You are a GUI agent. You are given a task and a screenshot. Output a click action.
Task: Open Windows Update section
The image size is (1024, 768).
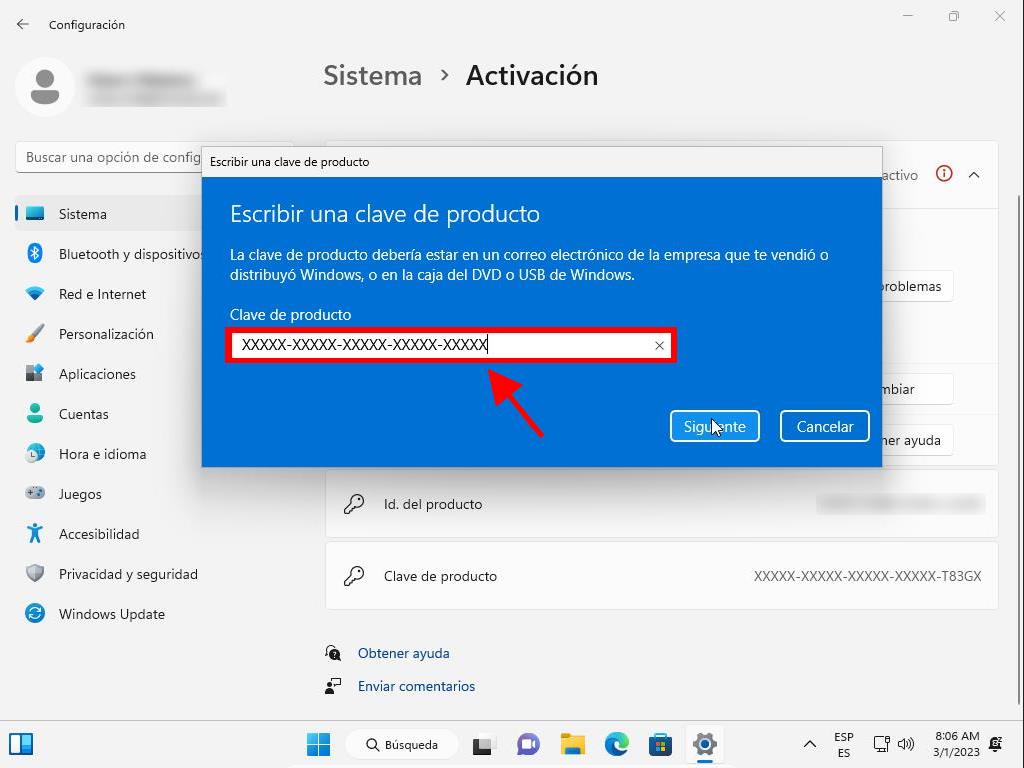pos(111,614)
